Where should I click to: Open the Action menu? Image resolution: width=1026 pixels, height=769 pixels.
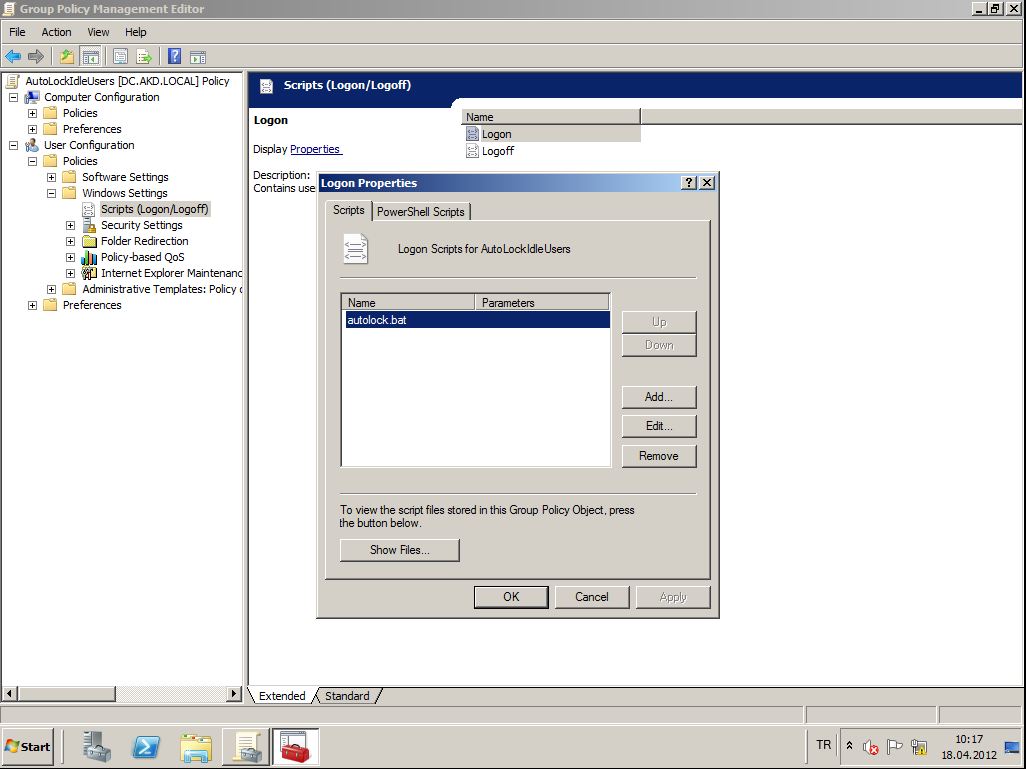click(x=56, y=32)
